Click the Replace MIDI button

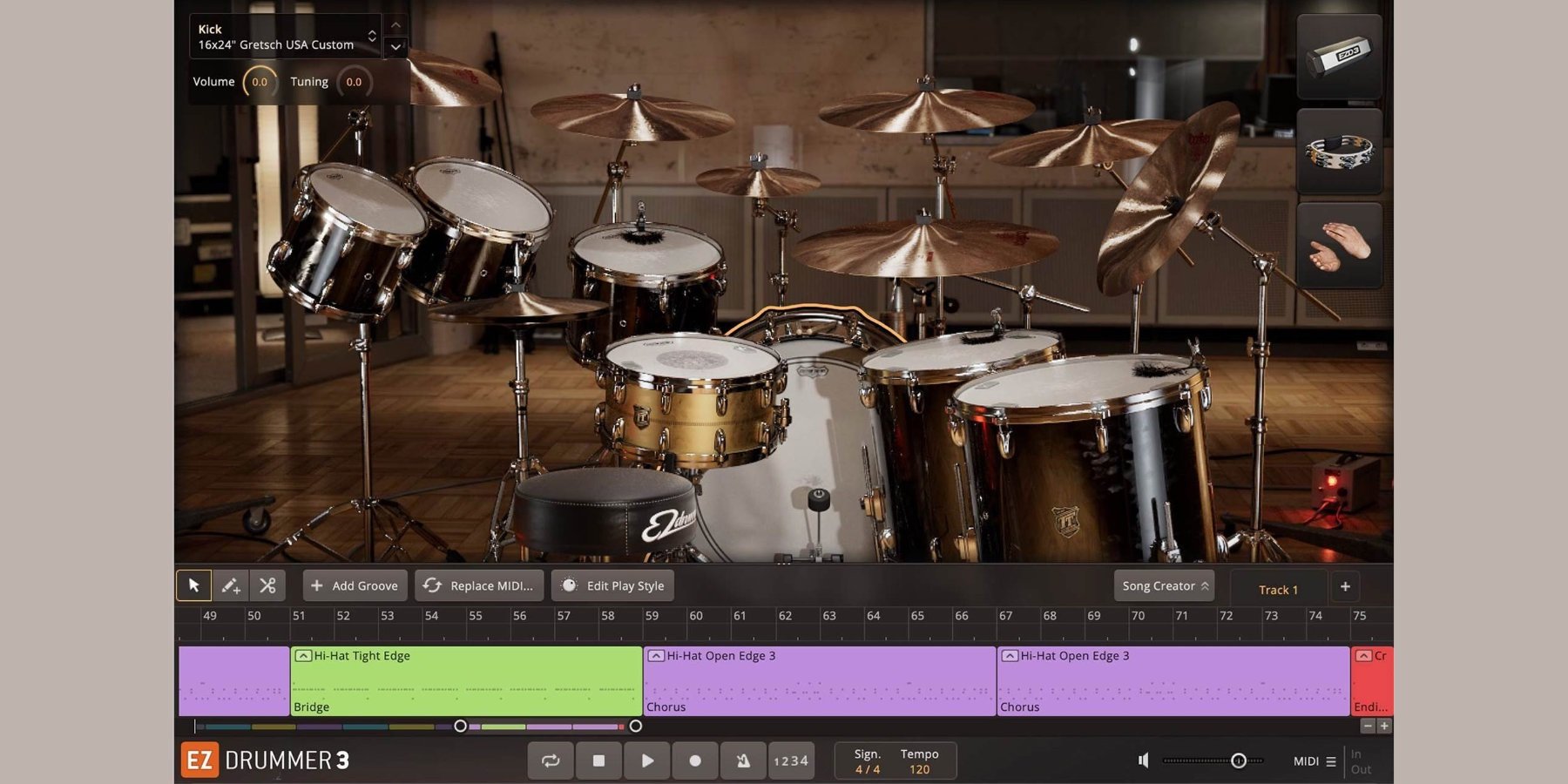479,585
